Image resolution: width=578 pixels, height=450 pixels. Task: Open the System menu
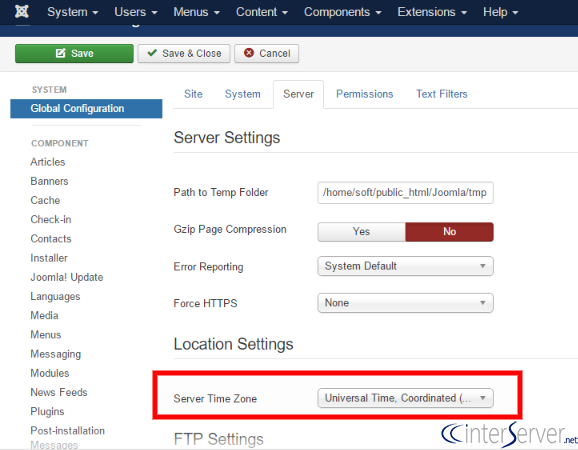click(x=73, y=12)
